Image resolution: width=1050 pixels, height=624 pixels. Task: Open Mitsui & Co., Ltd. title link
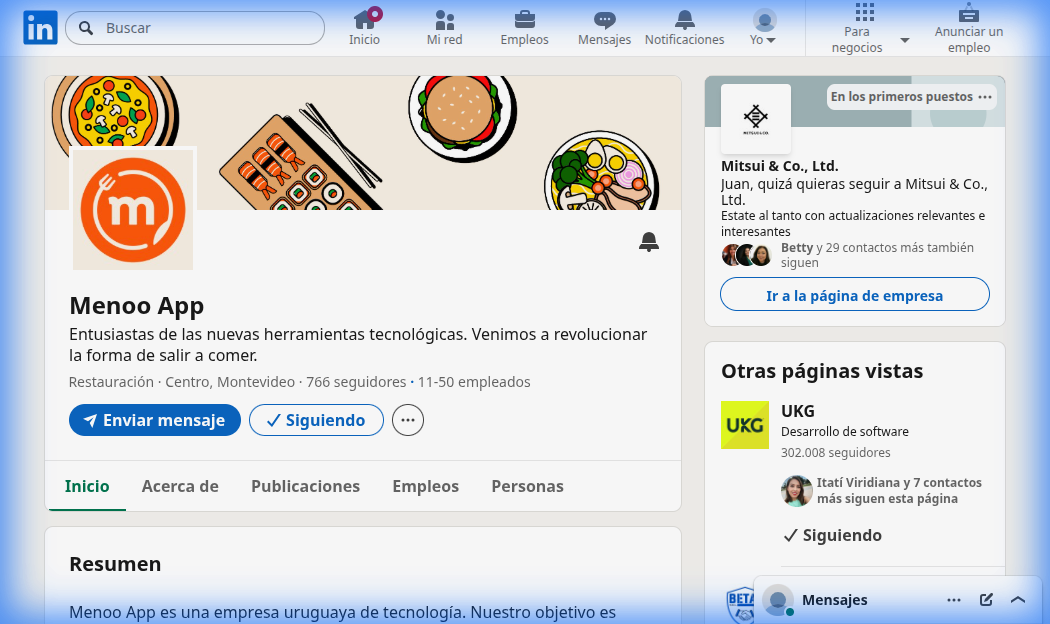(x=779, y=166)
